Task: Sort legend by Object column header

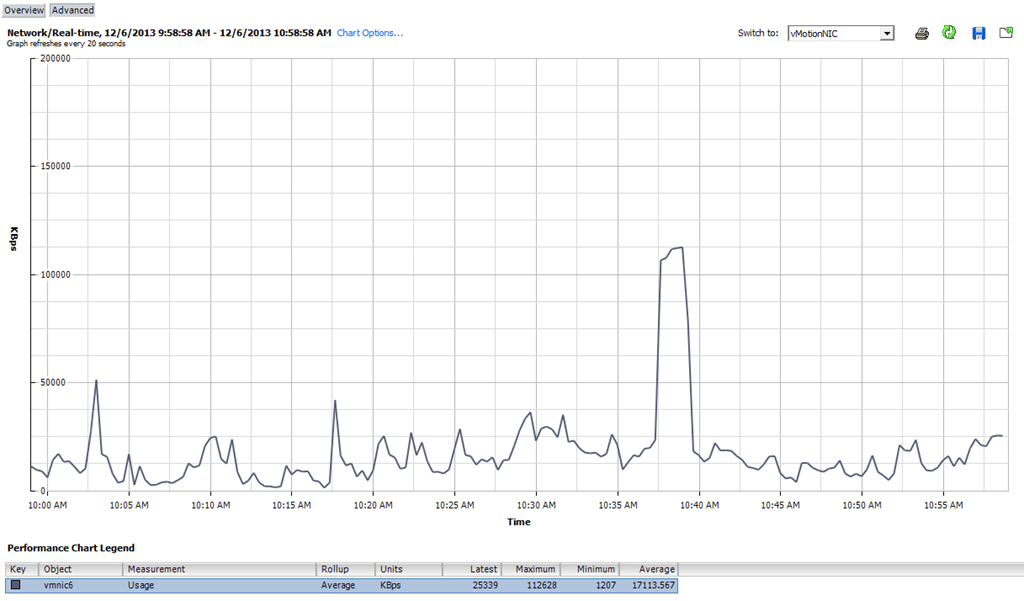Action: (x=80, y=569)
